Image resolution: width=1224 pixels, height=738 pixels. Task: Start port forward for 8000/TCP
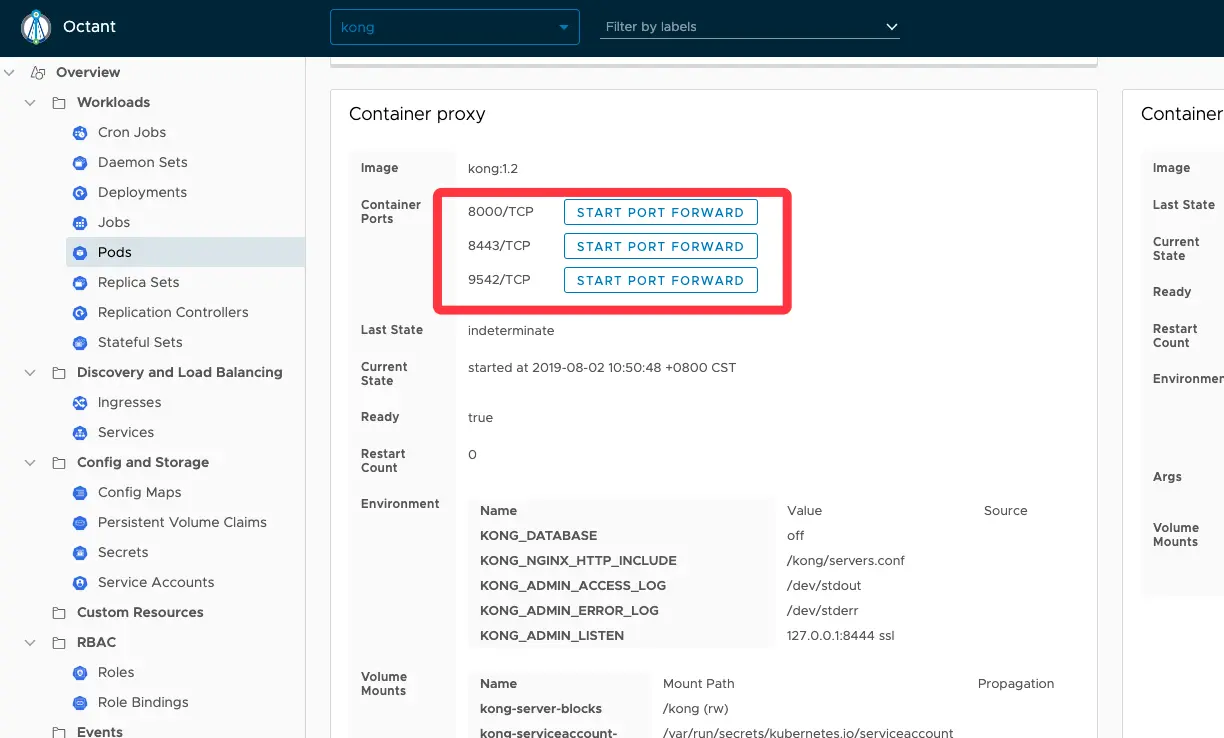click(x=660, y=212)
